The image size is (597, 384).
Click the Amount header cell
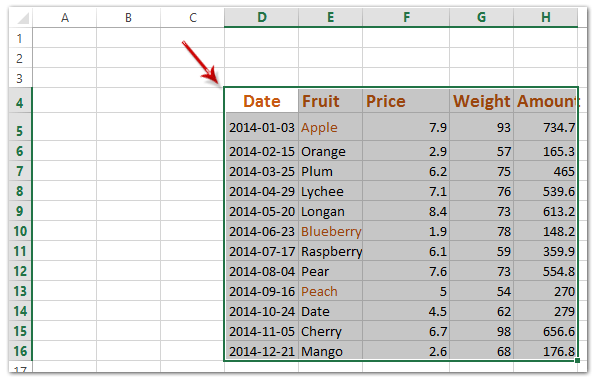(x=546, y=101)
